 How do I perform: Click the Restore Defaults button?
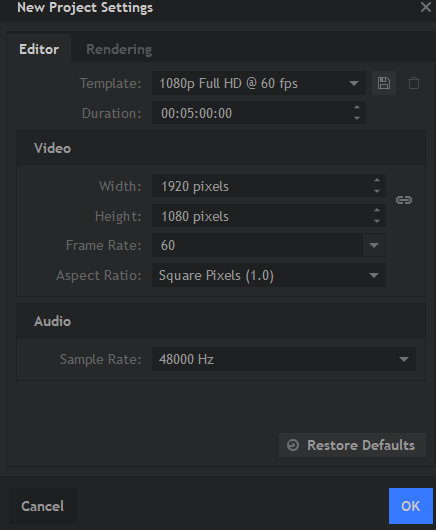pos(352,445)
